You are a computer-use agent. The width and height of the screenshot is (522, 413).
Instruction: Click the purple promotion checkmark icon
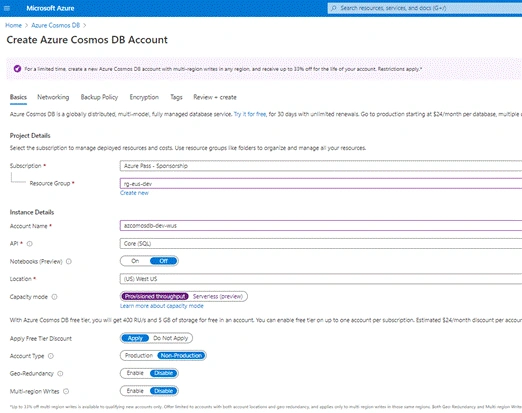tap(17, 69)
